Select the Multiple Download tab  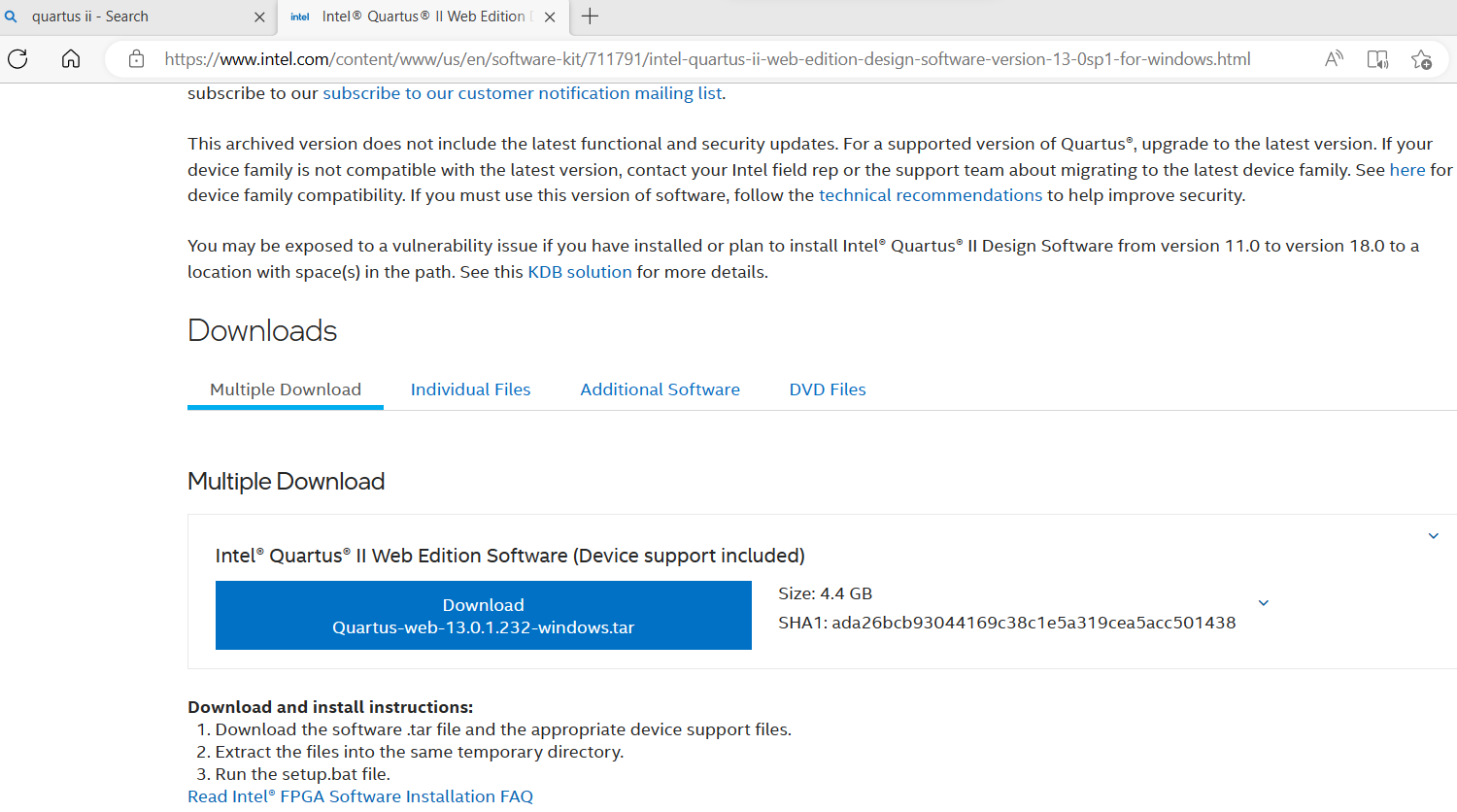pos(286,389)
